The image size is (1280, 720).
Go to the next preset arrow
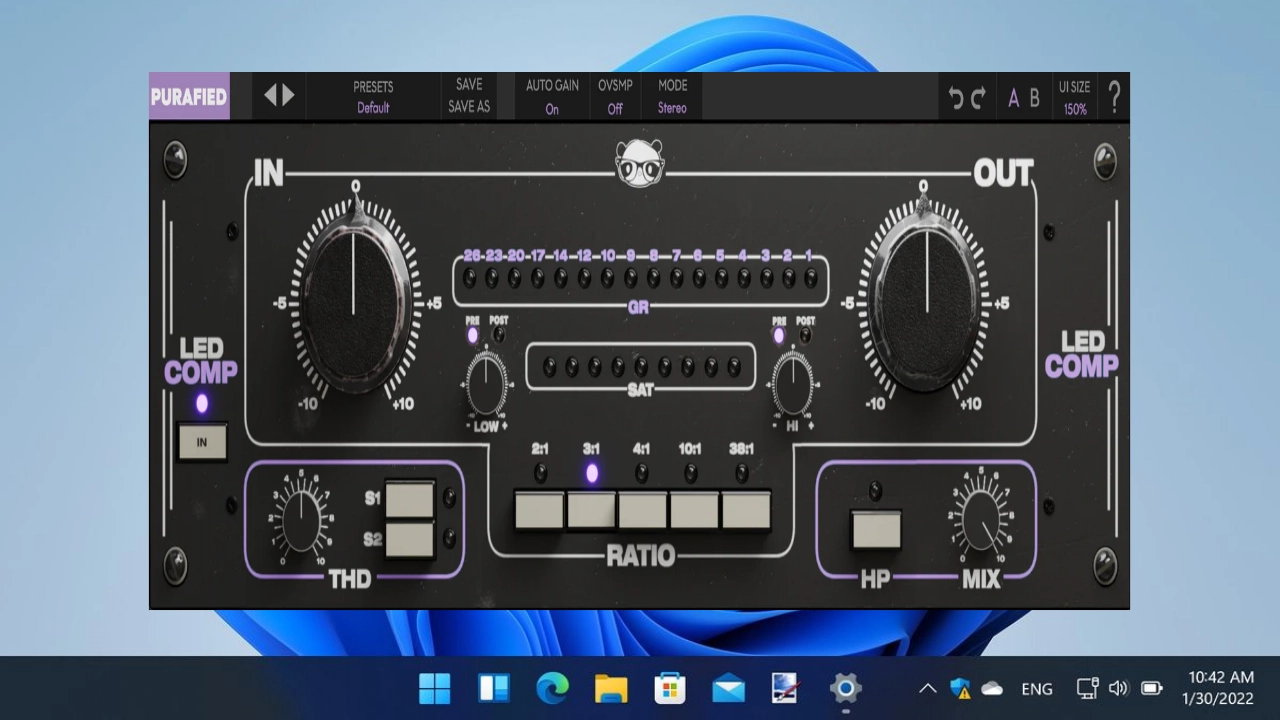click(288, 95)
